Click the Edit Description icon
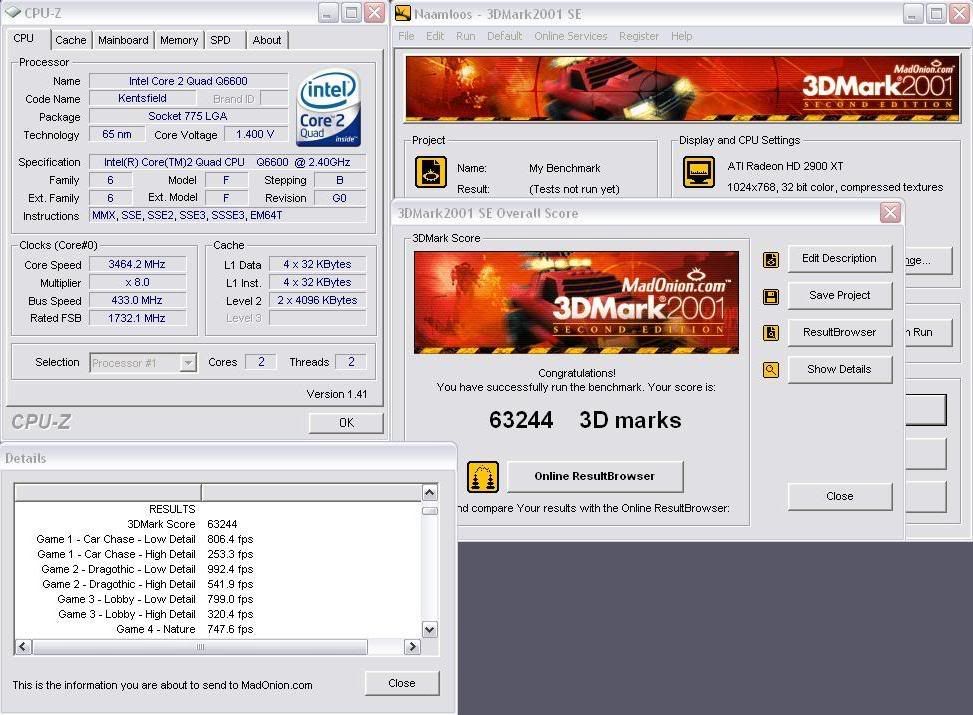The width and height of the screenshot is (973, 715). coord(771,259)
